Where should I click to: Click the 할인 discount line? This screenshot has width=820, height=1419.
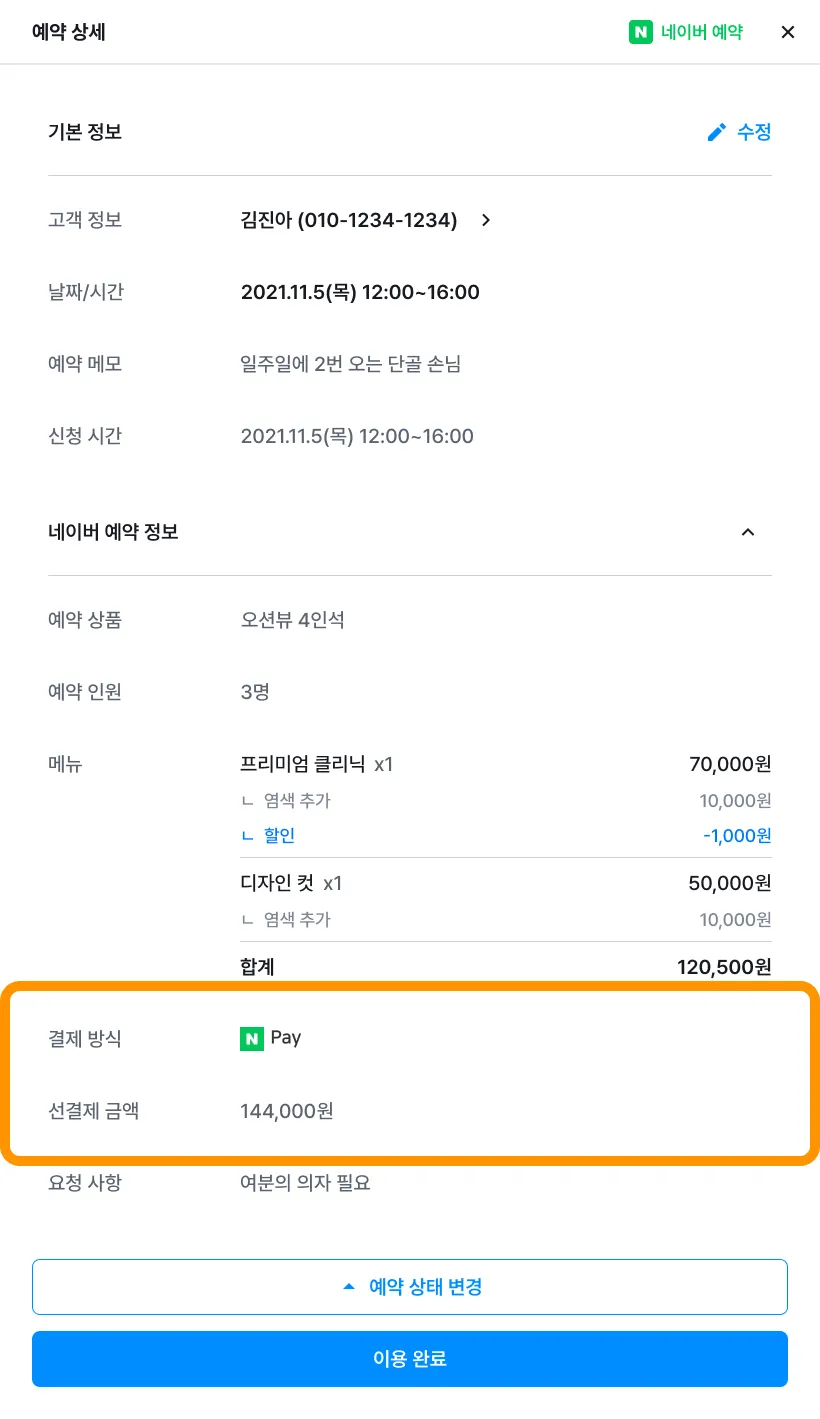click(x=279, y=836)
